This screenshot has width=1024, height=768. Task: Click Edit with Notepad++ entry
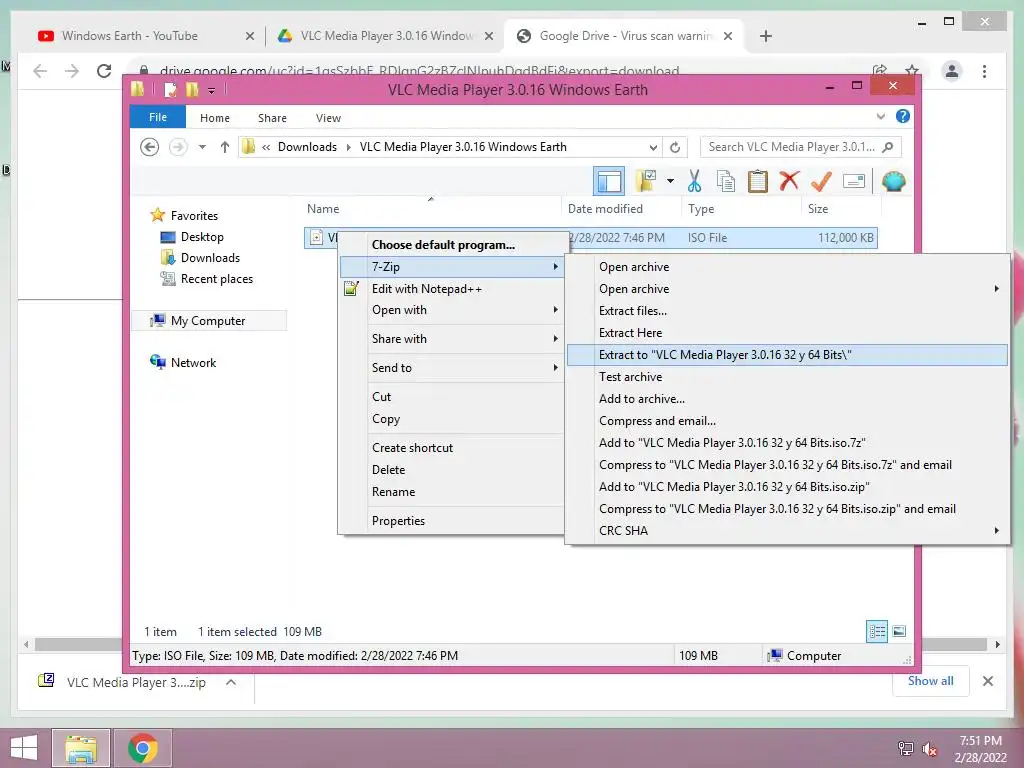point(426,289)
